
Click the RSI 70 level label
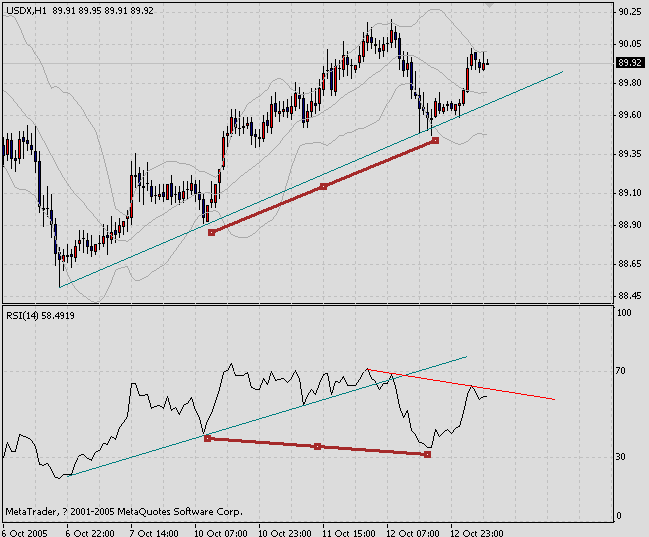tap(620, 371)
